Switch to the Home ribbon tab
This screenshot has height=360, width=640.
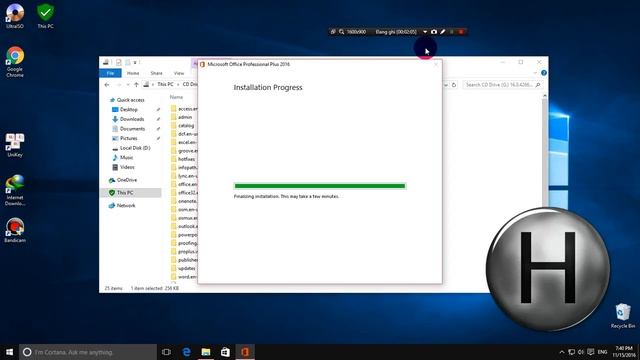(x=133, y=73)
